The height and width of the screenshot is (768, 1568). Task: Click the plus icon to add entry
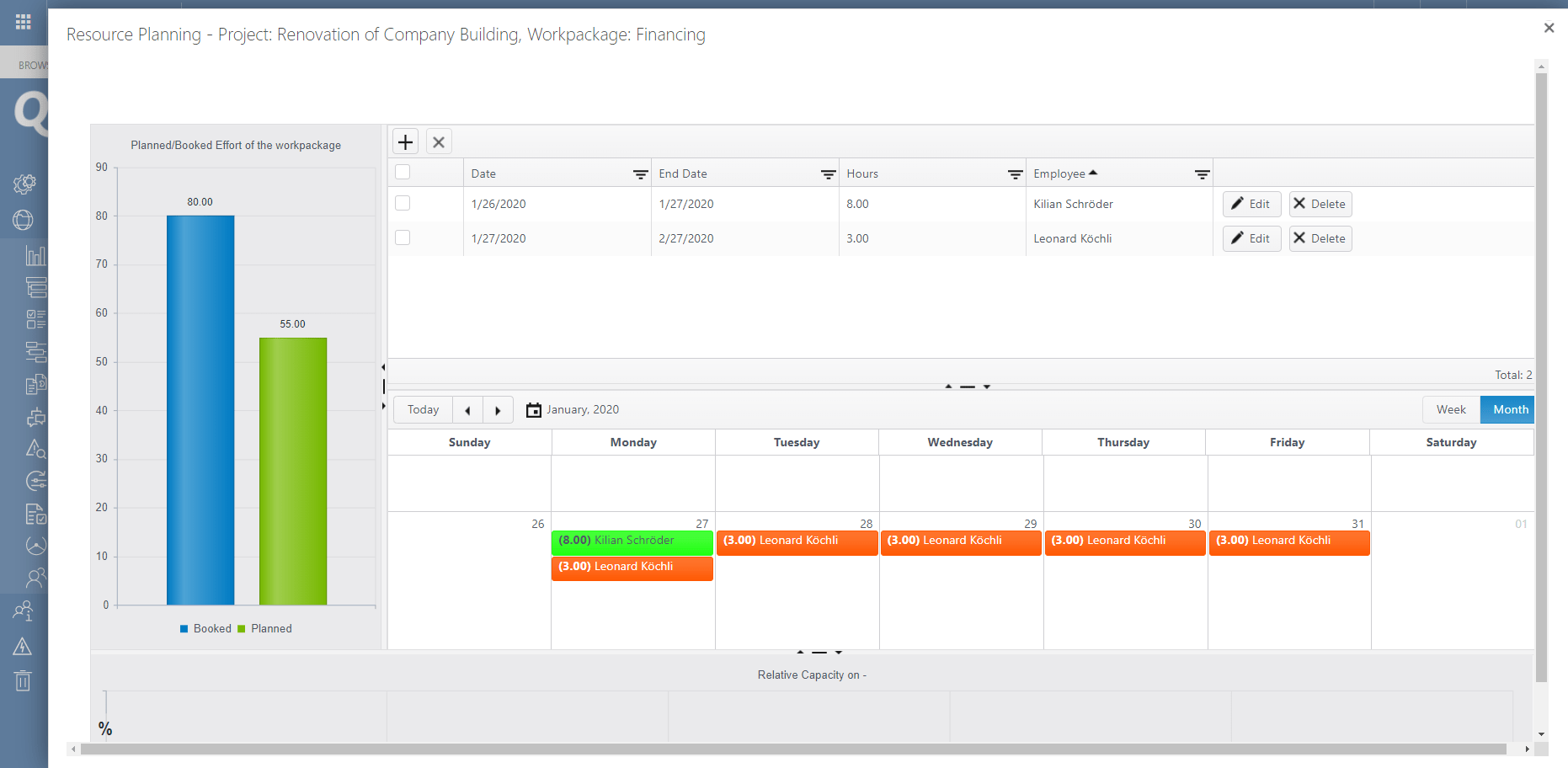pos(405,141)
